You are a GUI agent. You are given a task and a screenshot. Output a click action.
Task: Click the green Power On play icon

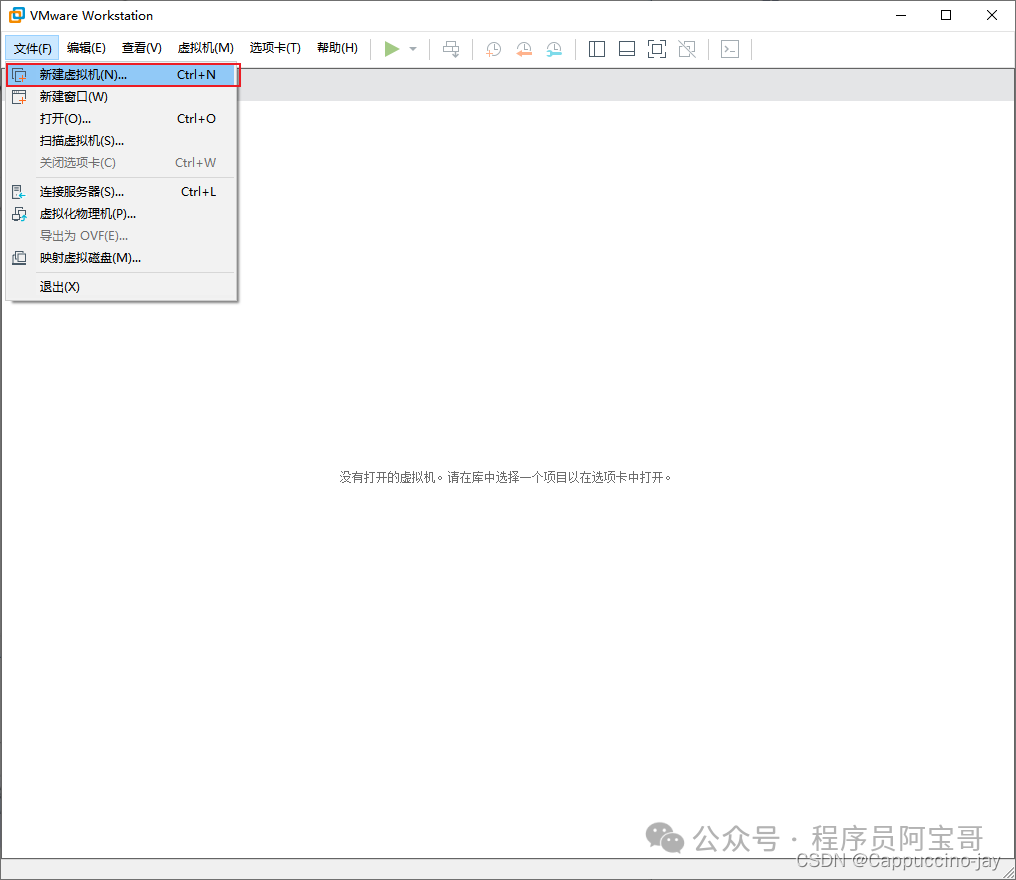[x=391, y=49]
